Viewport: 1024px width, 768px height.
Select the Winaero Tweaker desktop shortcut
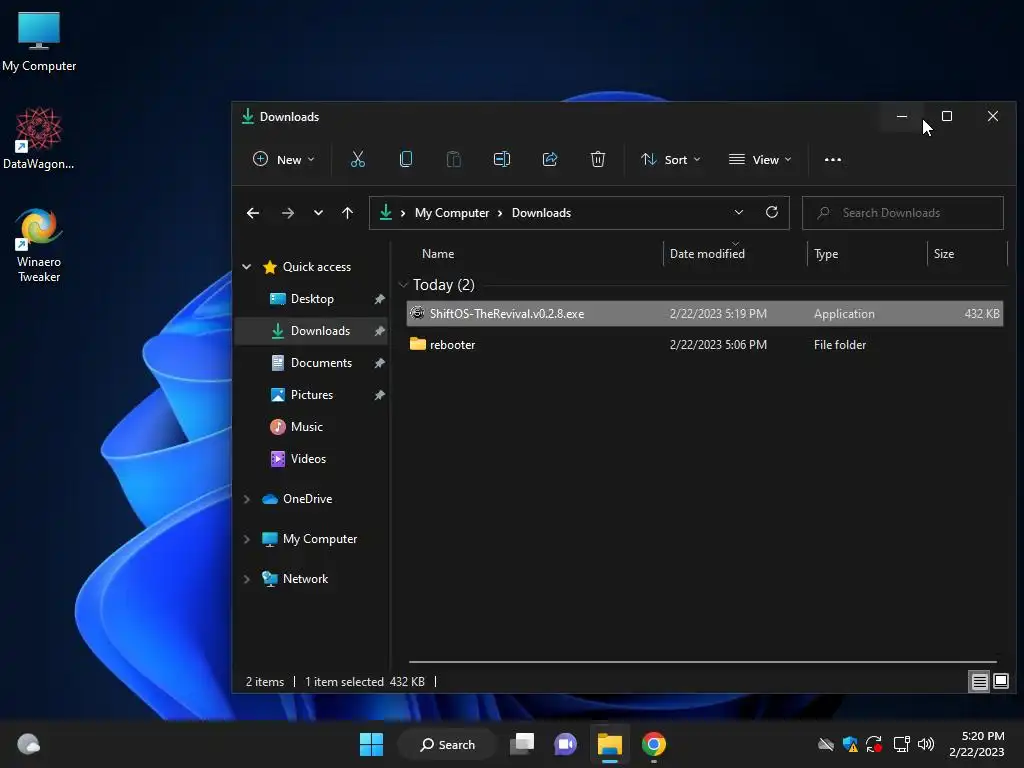[39, 246]
